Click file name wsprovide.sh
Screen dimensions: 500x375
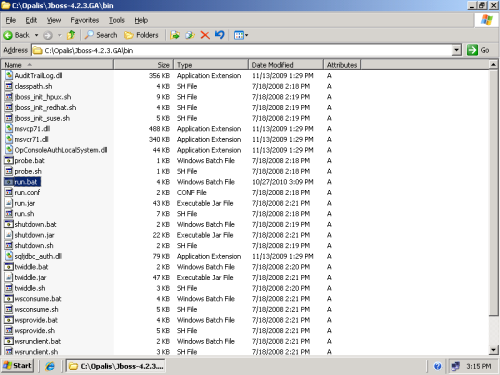[x=35, y=331]
